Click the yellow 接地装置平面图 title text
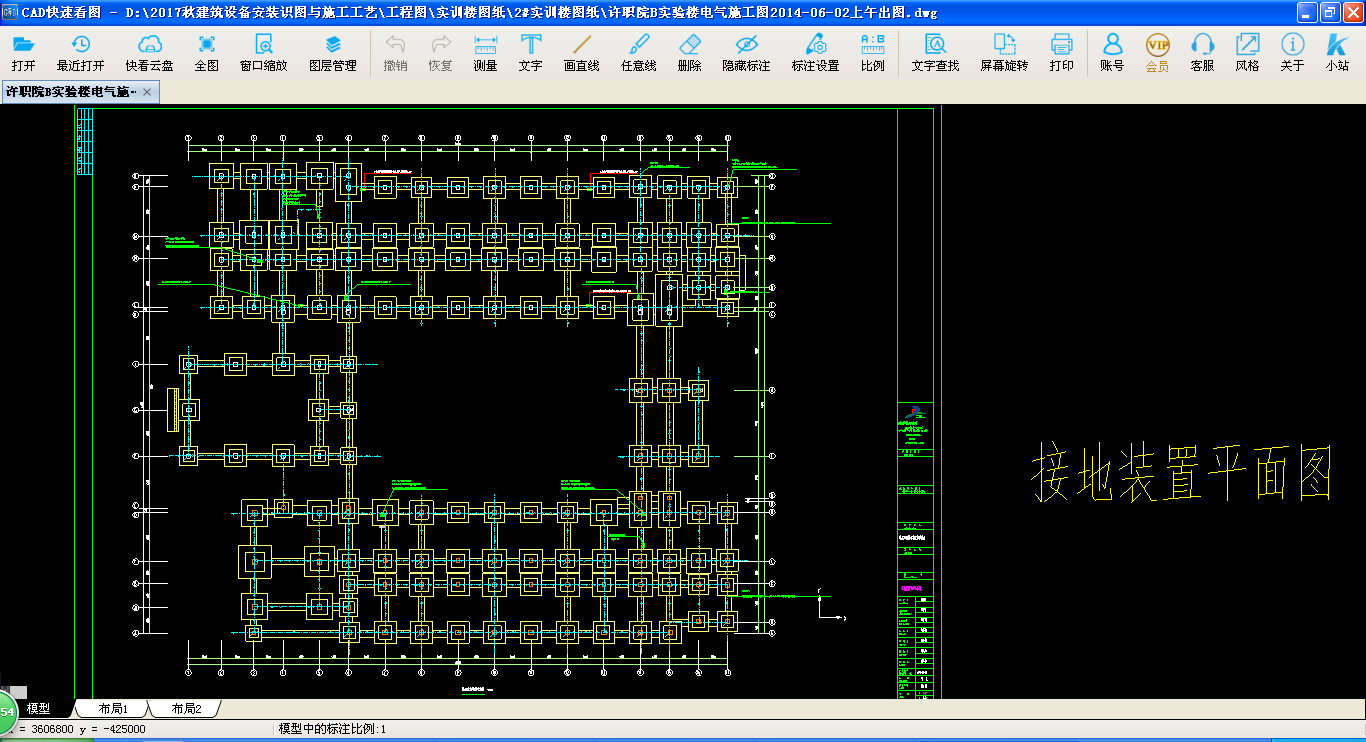 click(1181, 474)
